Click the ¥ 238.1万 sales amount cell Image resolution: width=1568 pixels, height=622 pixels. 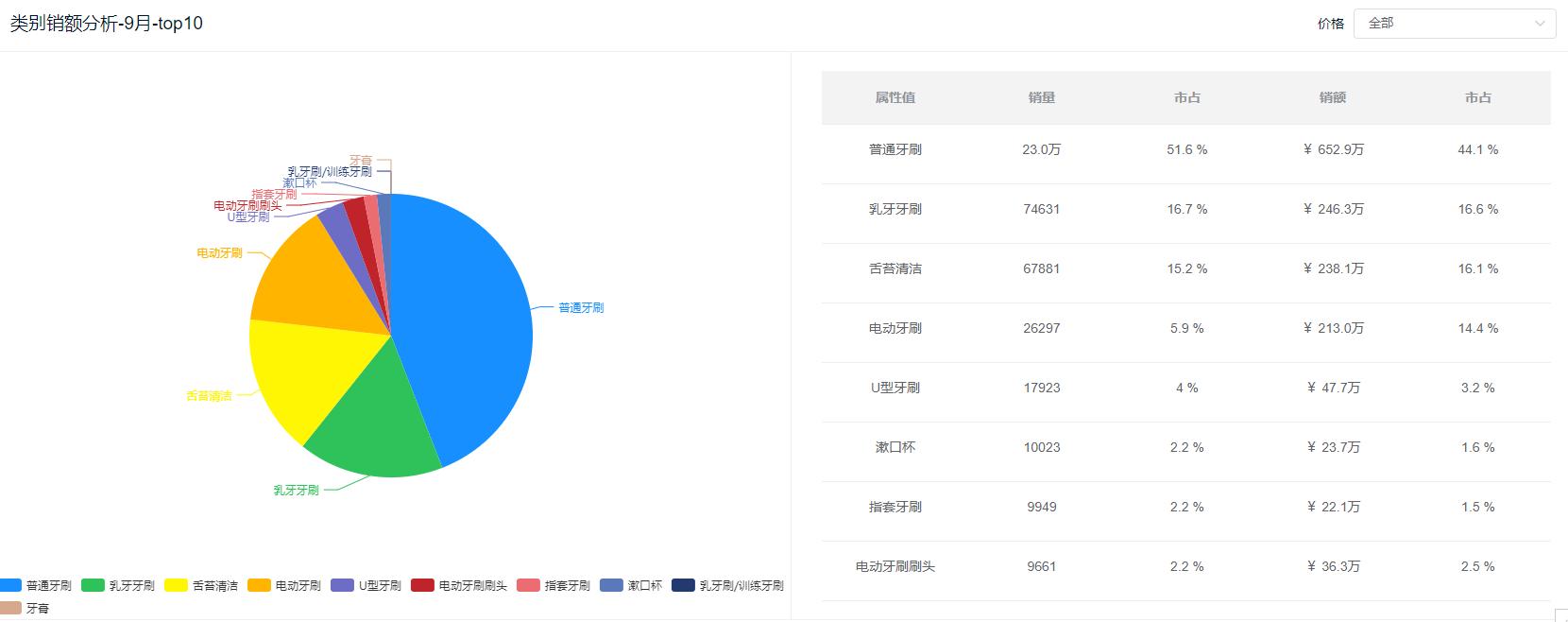(1333, 268)
